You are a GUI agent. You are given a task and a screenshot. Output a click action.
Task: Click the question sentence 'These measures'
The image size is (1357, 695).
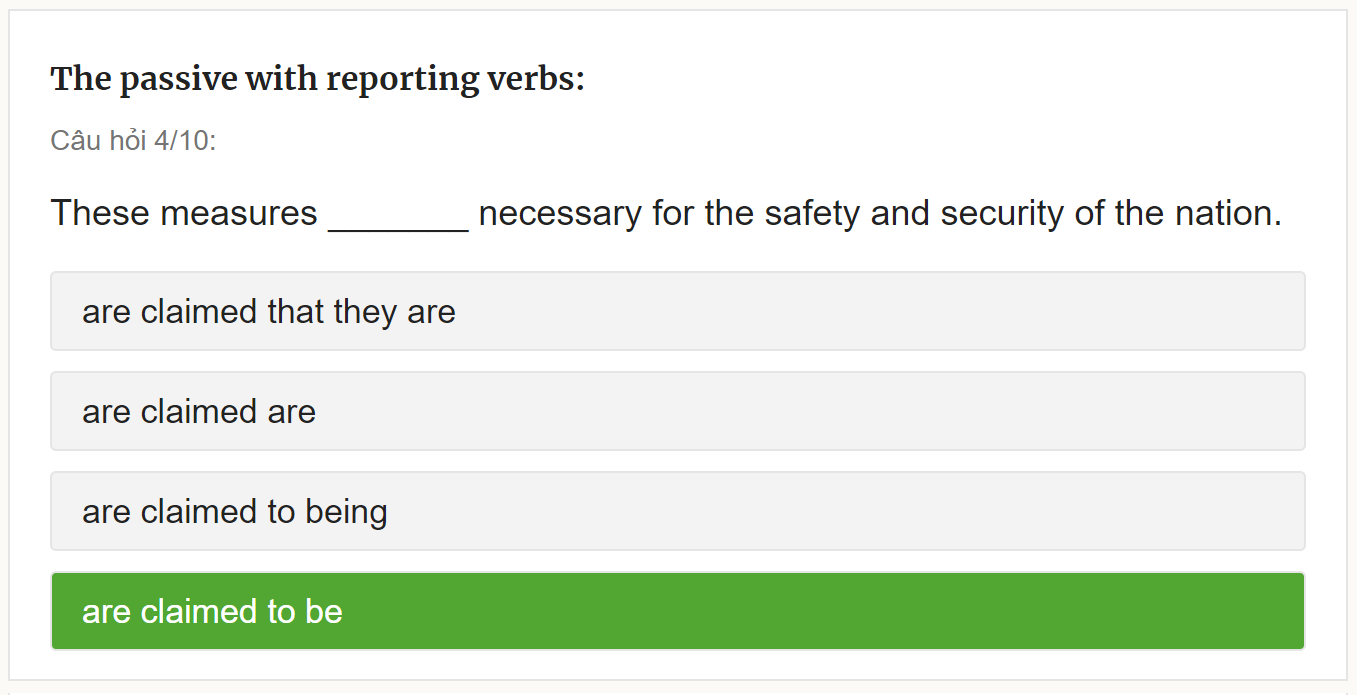183,213
